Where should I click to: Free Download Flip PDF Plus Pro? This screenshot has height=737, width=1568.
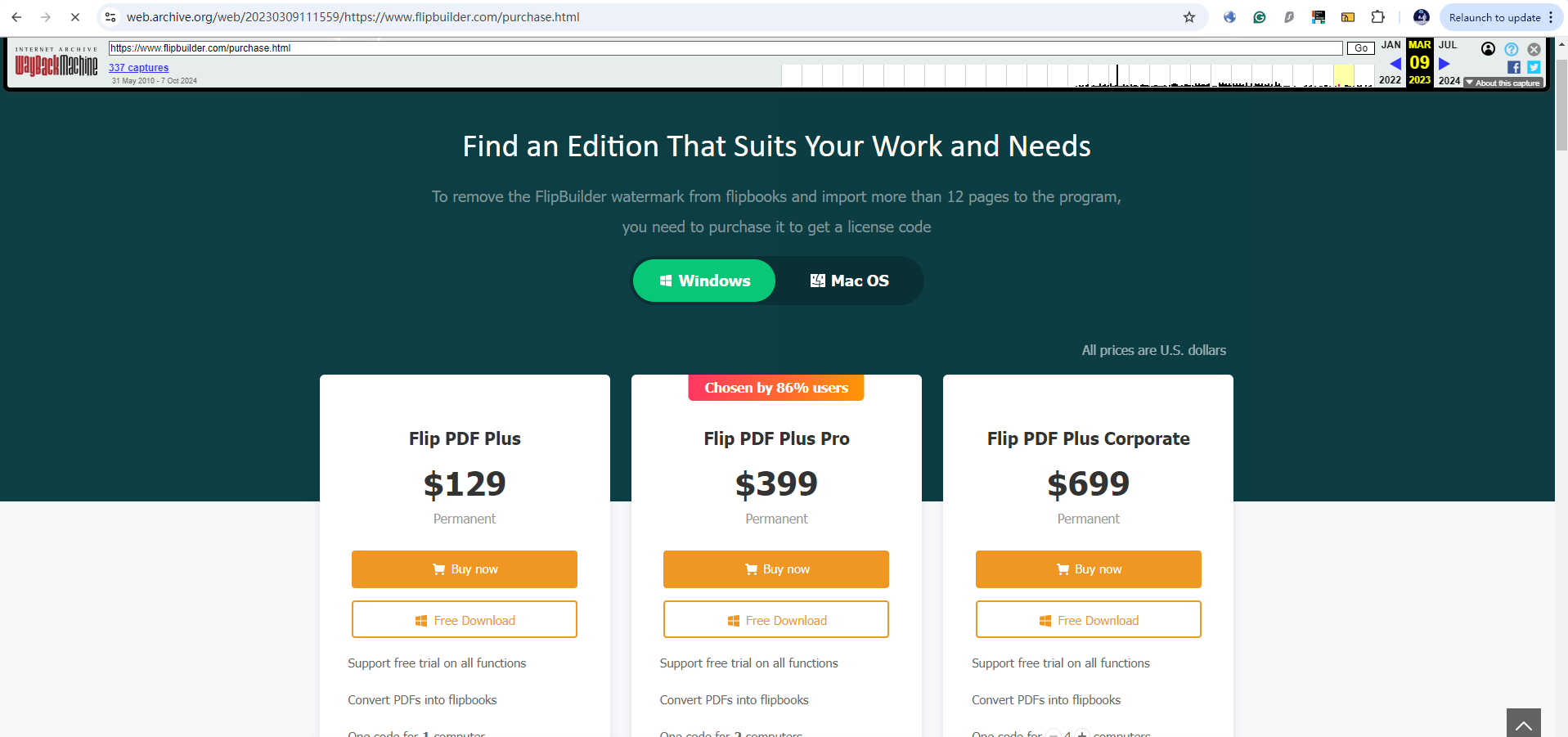point(776,619)
